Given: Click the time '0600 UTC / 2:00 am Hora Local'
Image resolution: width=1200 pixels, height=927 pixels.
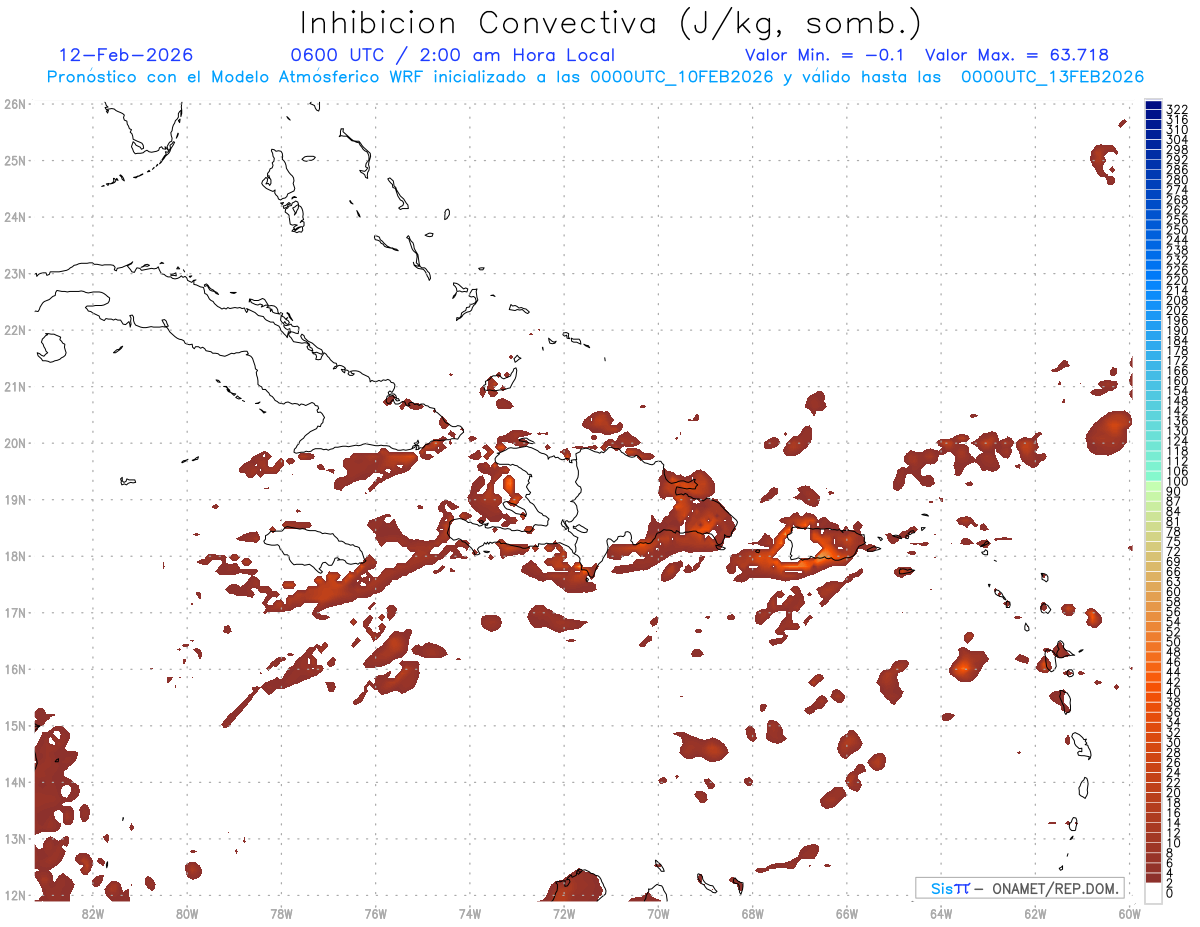Looking at the screenshot, I should (452, 55).
